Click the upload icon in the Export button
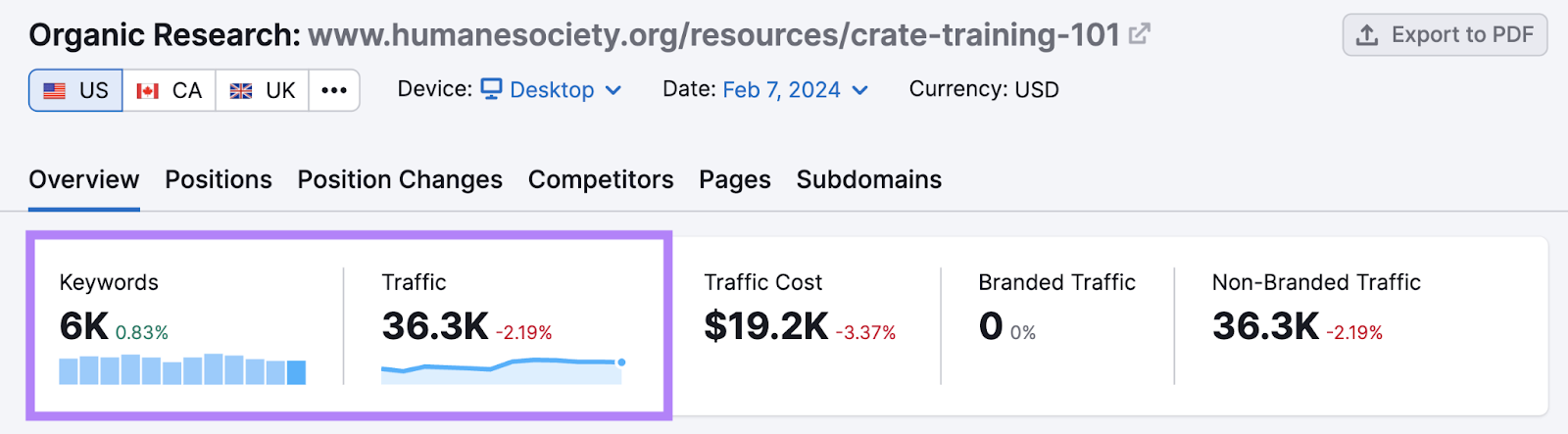Viewport: 1568px width, 434px height. (x=1367, y=35)
